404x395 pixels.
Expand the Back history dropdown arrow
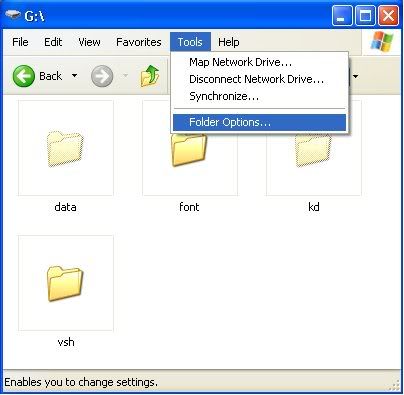(75, 76)
